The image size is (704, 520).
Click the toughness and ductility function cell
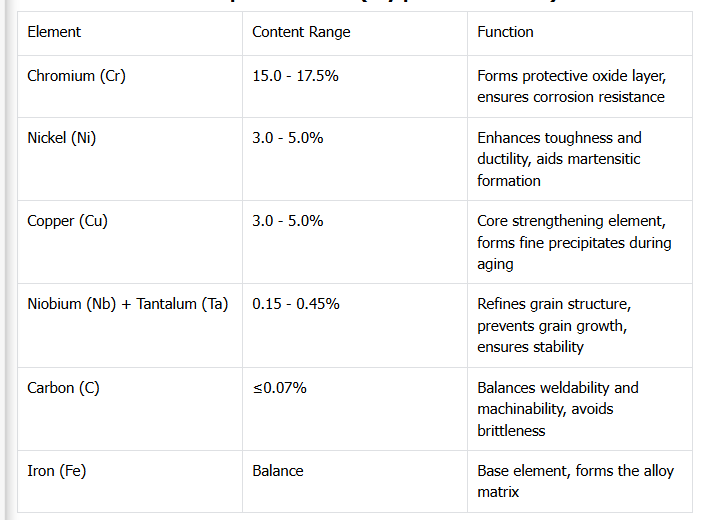click(560, 159)
